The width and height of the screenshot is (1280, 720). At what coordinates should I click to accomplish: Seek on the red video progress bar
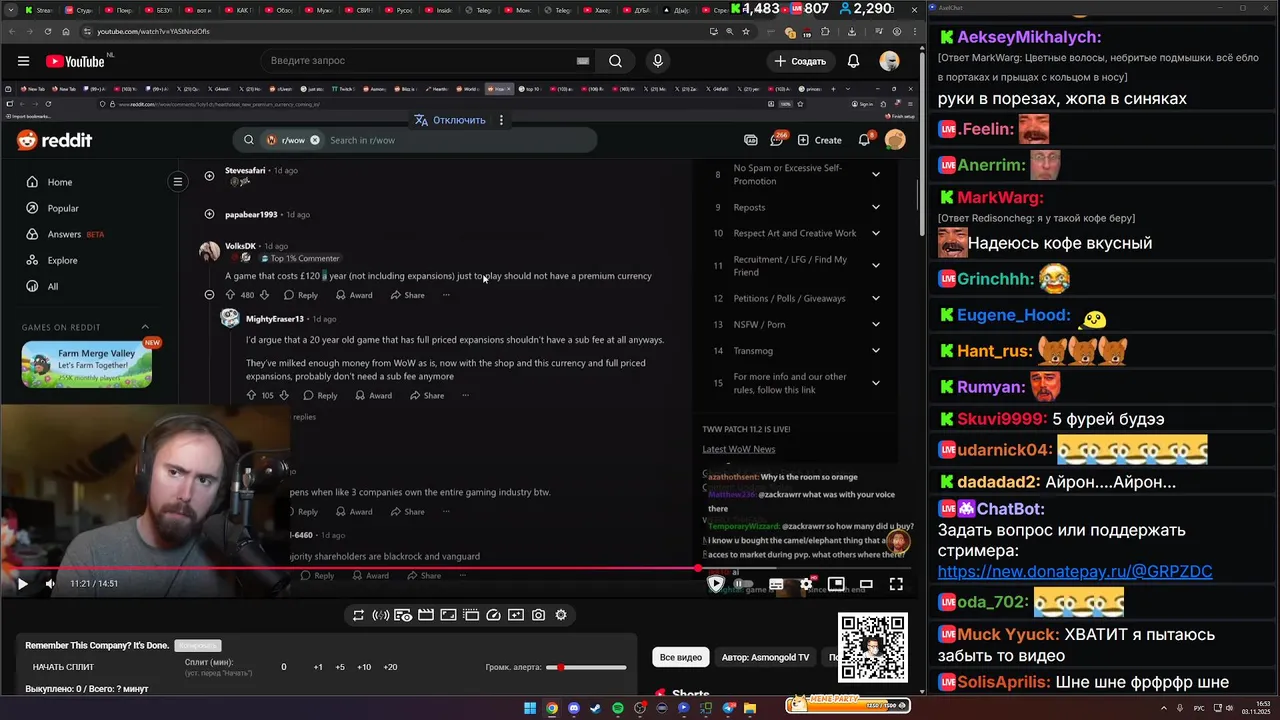[x=457, y=568]
